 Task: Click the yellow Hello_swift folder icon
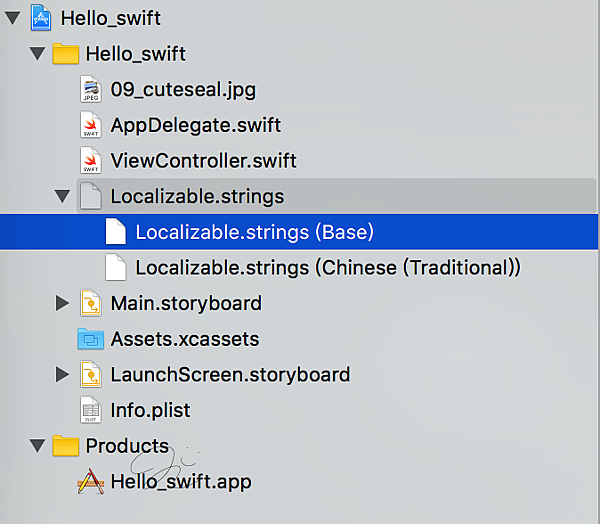(x=65, y=54)
